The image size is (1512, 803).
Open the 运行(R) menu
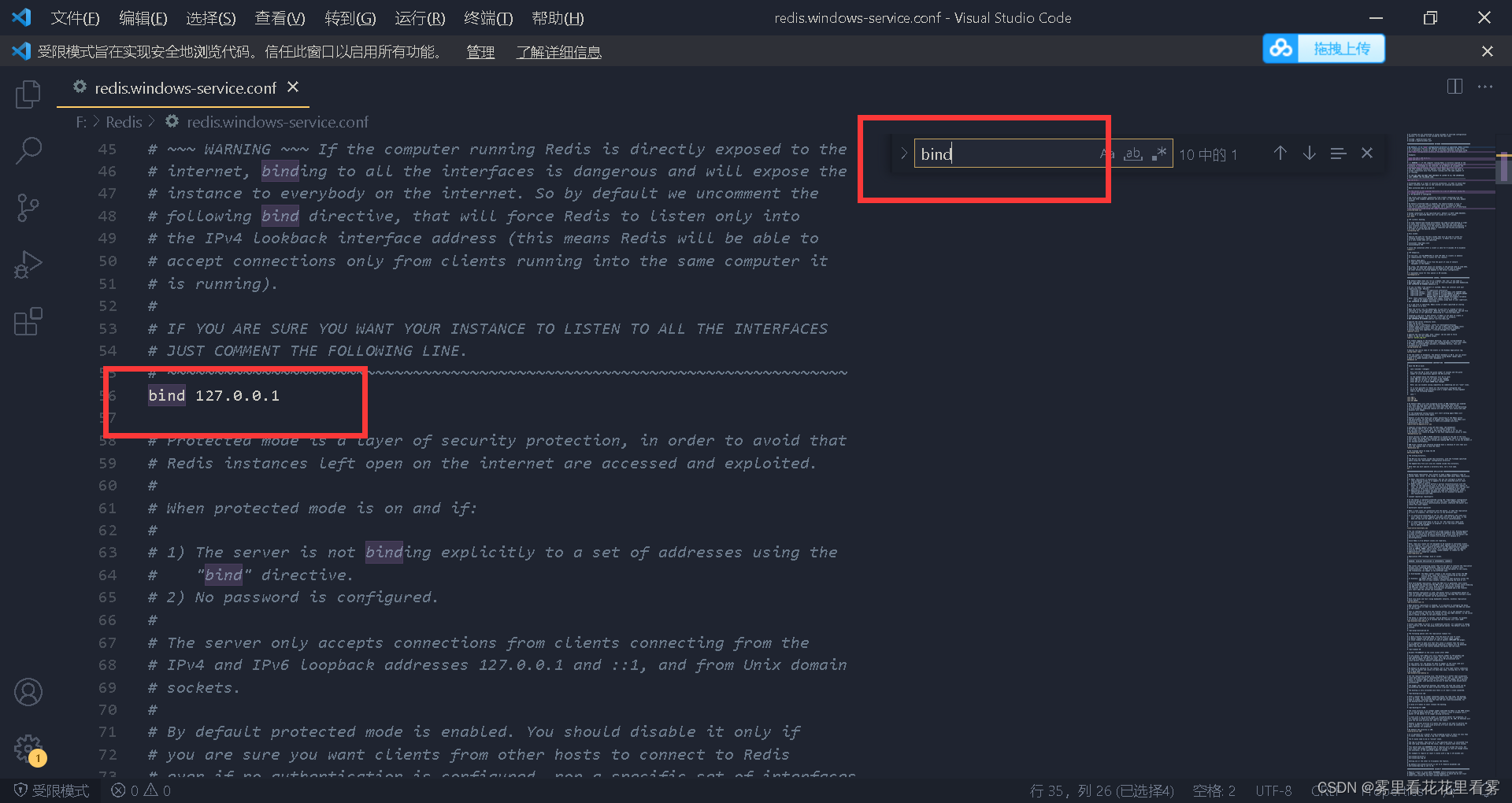(x=420, y=18)
